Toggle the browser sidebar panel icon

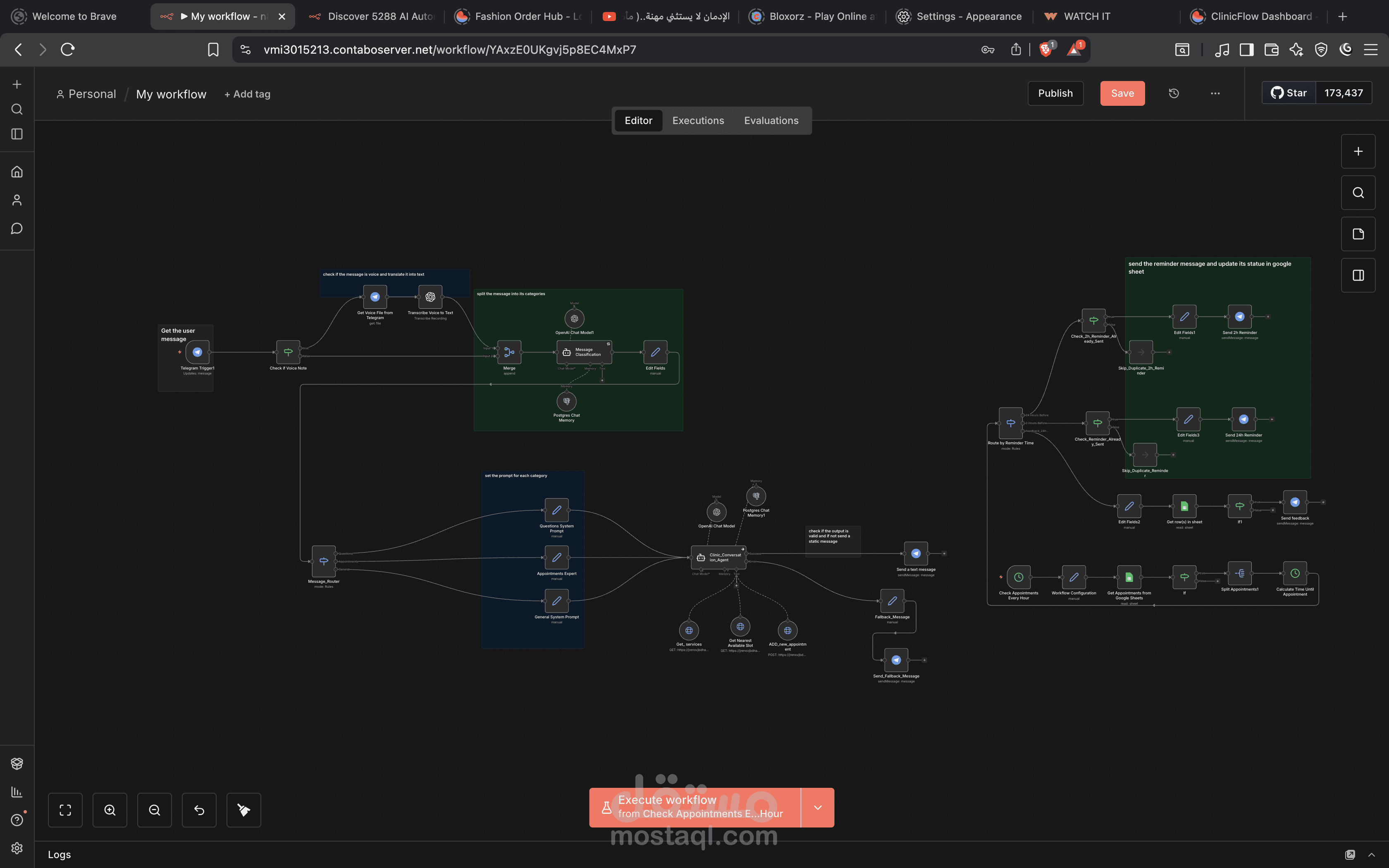(1246, 49)
